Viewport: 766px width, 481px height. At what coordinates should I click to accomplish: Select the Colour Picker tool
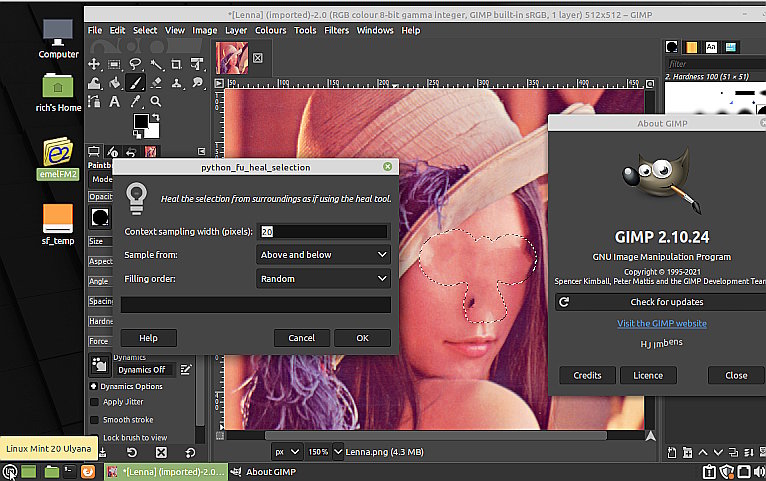tap(135, 101)
